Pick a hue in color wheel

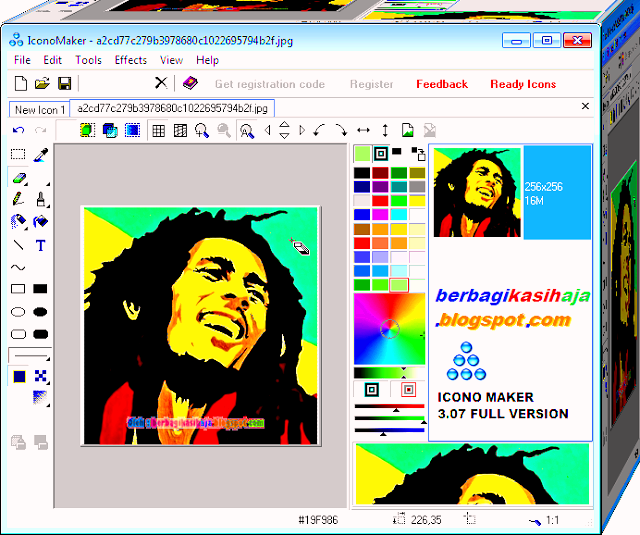389,329
